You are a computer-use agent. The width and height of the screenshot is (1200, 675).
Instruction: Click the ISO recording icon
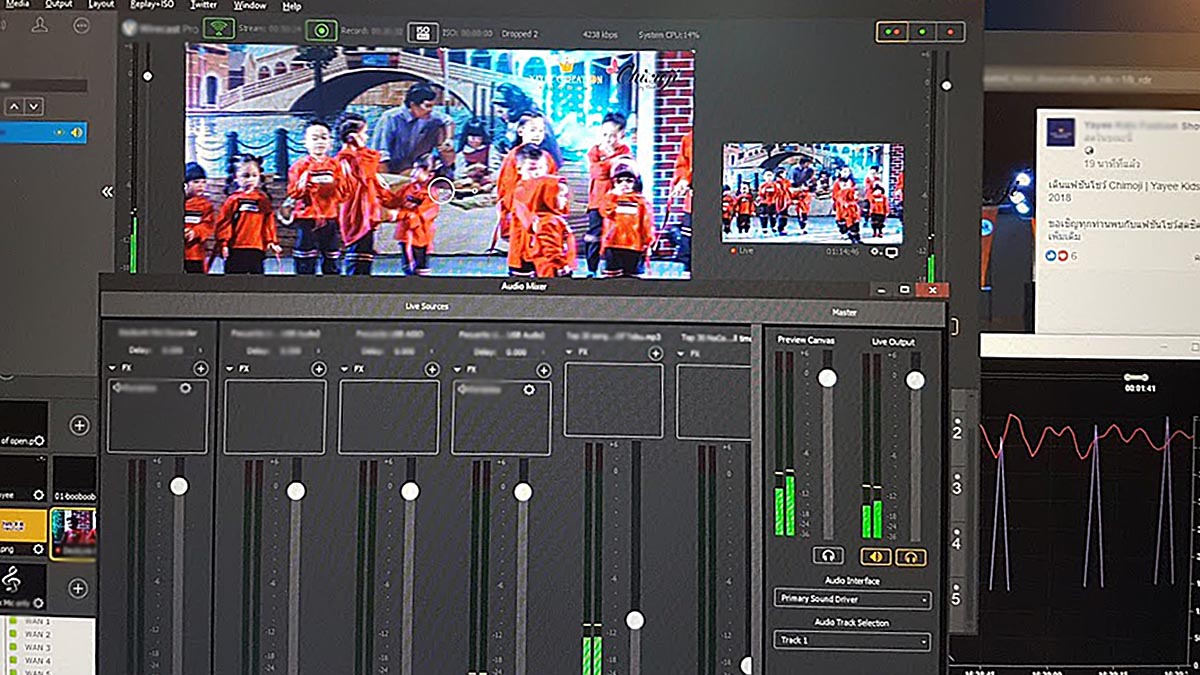coord(423,32)
